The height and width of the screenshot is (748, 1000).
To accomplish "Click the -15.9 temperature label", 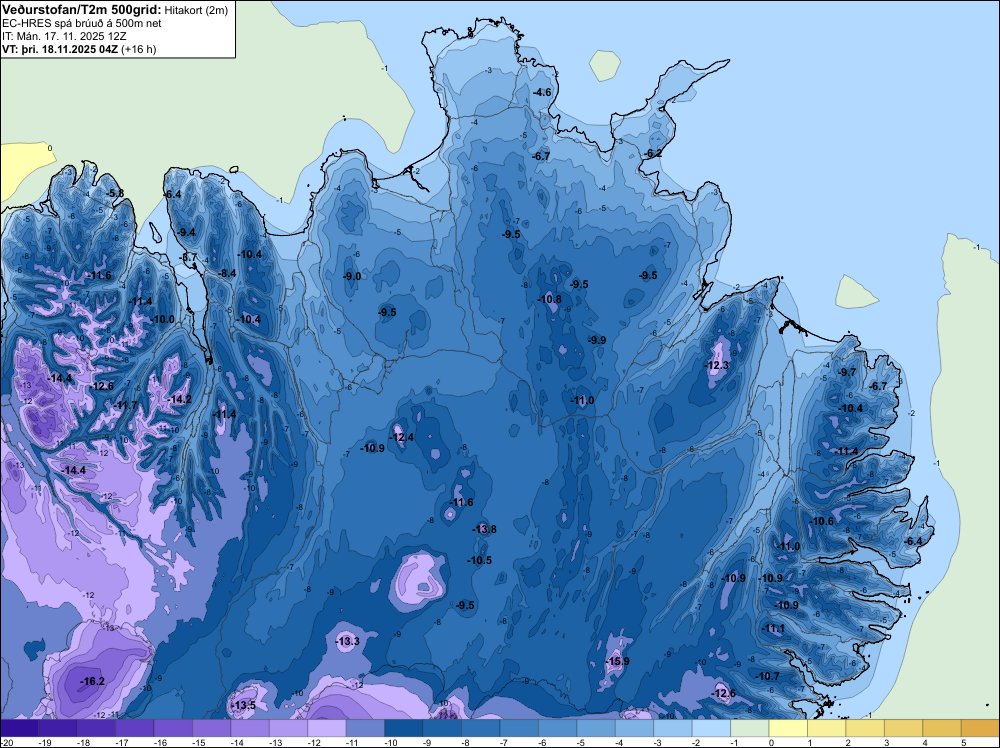I will [617, 661].
